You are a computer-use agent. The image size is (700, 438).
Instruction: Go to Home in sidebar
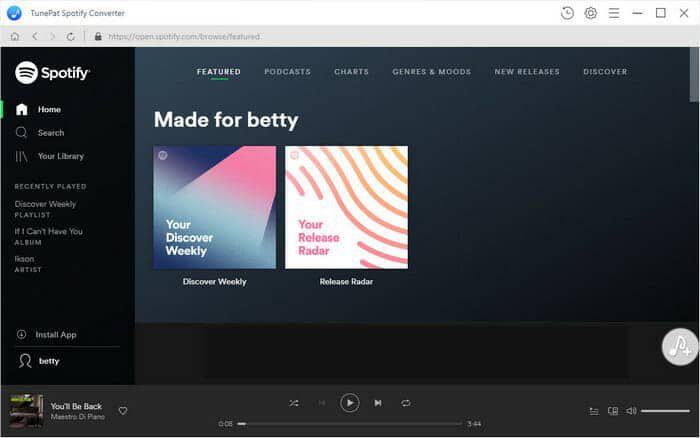(x=49, y=109)
